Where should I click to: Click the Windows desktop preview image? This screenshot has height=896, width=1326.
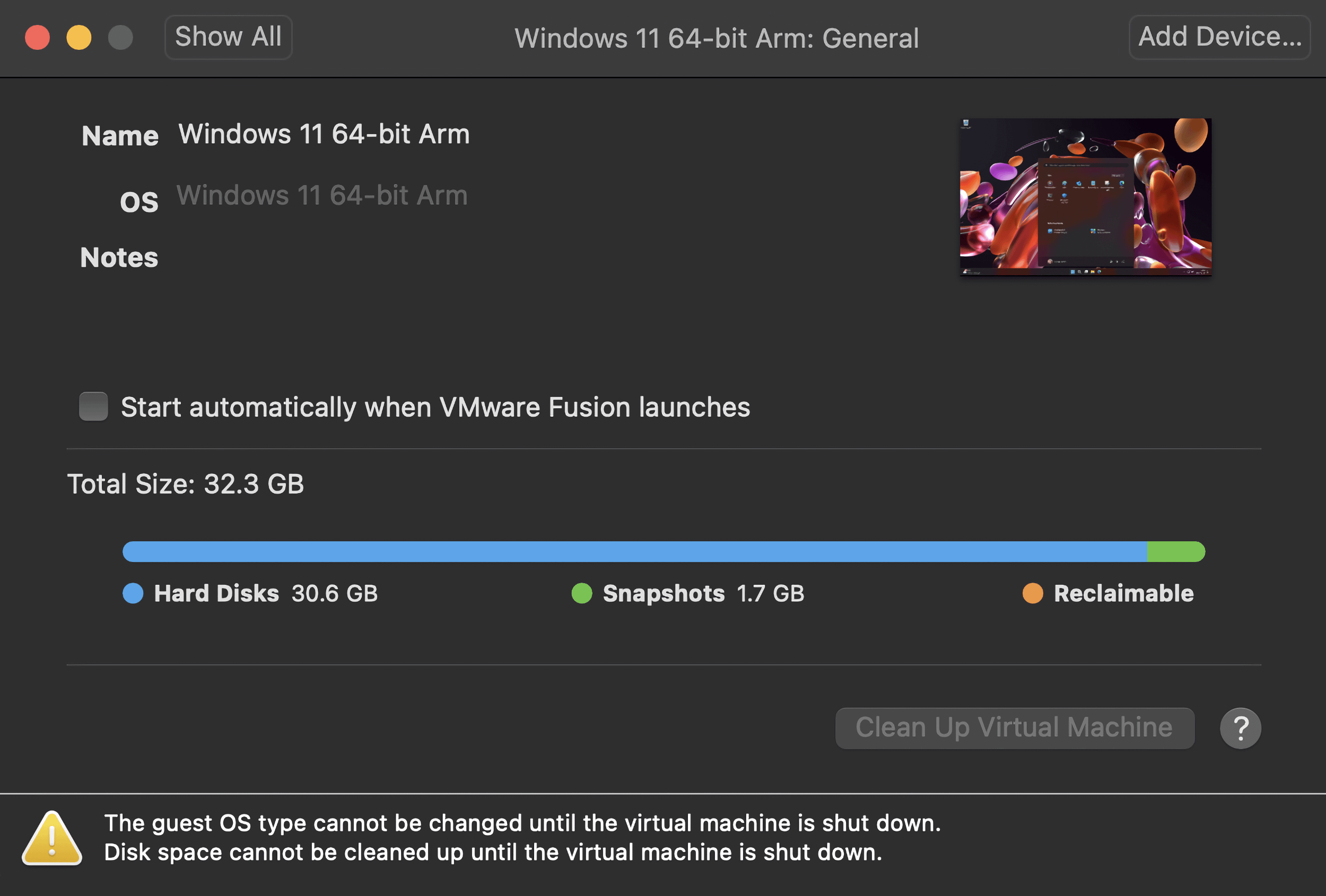[1083, 197]
